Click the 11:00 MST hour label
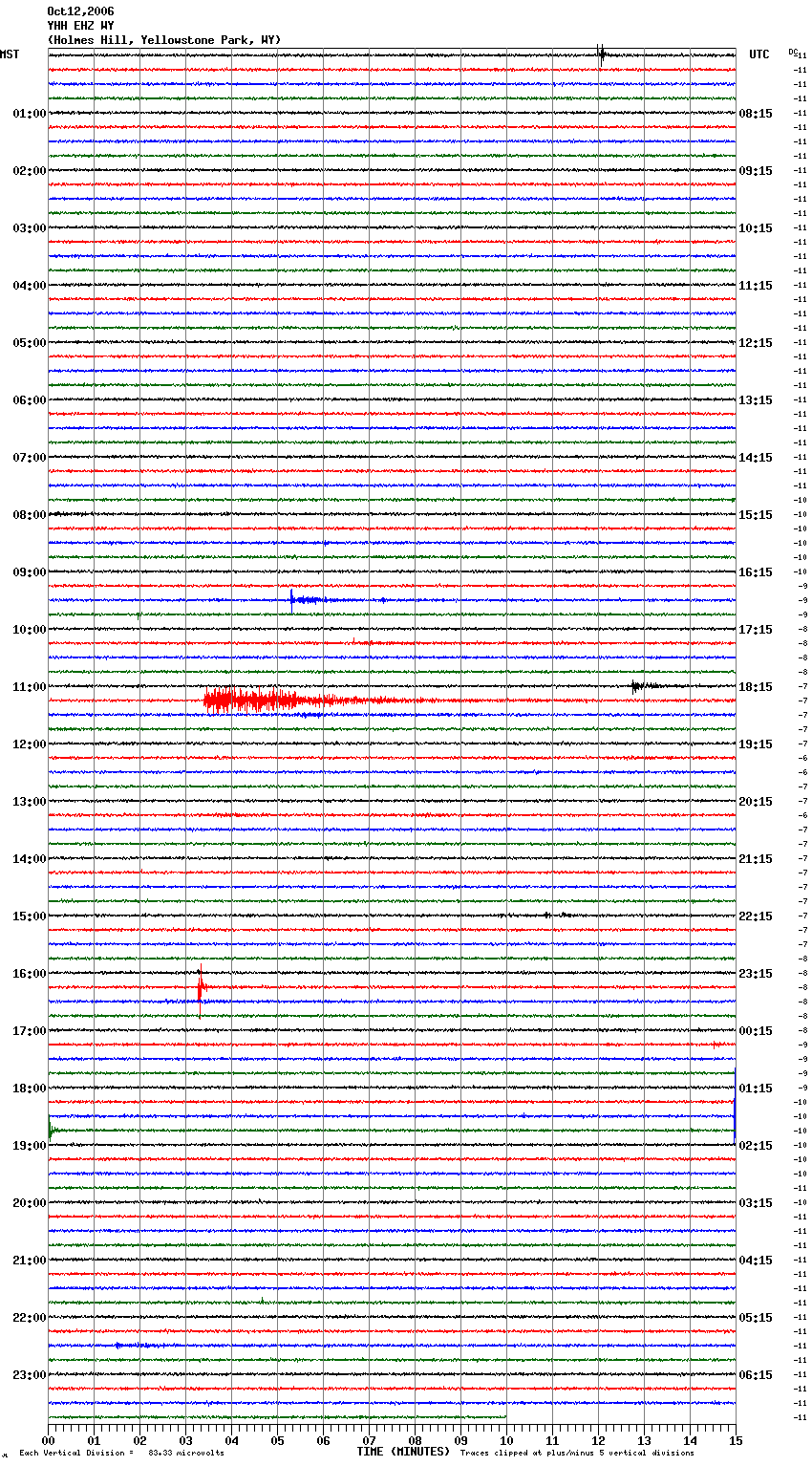812x1466 pixels. pos(29,687)
